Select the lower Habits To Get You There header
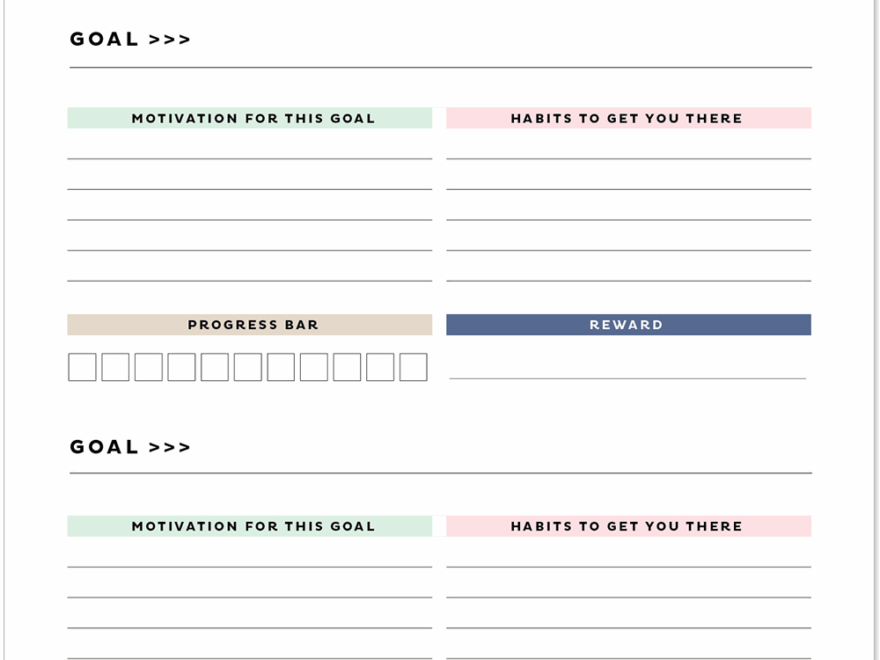 coord(628,526)
